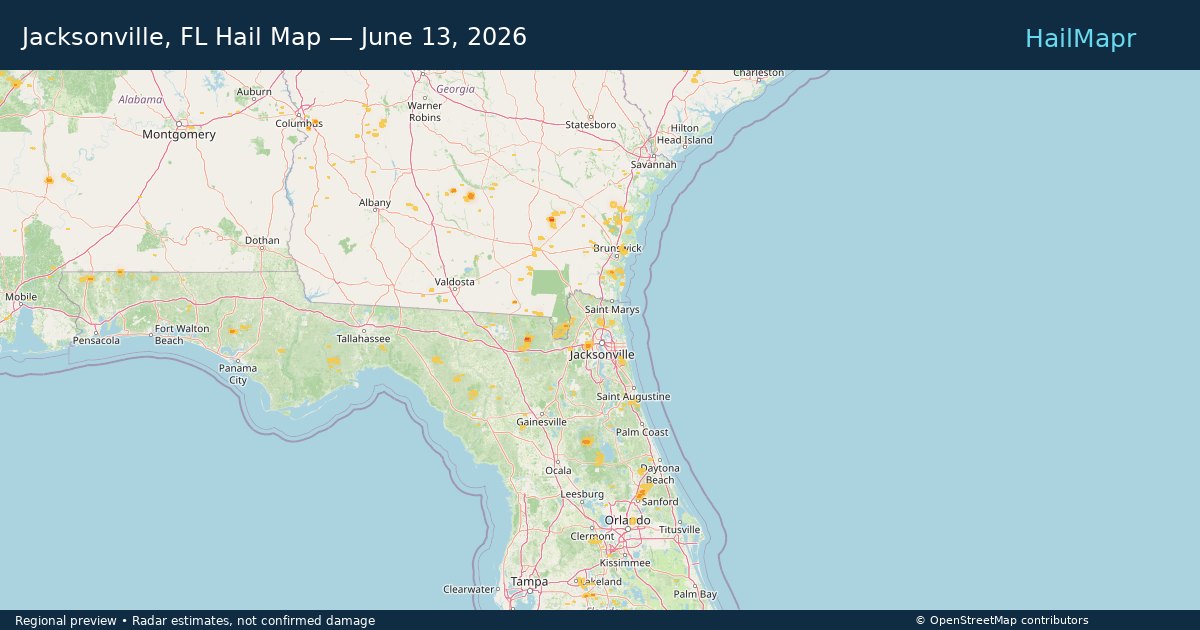Image resolution: width=1200 pixels, height=630 pixels.
Task: Click the Alabama state label
Action: click(140, 99)
